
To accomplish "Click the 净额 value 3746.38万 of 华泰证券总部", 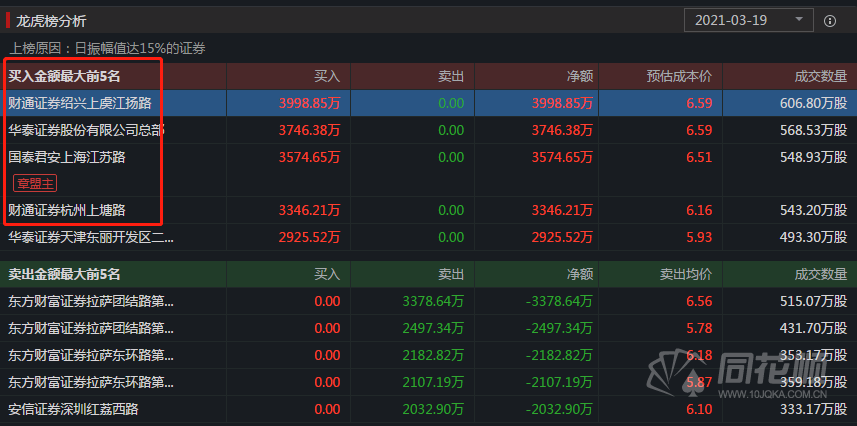I will (x=562, y=130).
